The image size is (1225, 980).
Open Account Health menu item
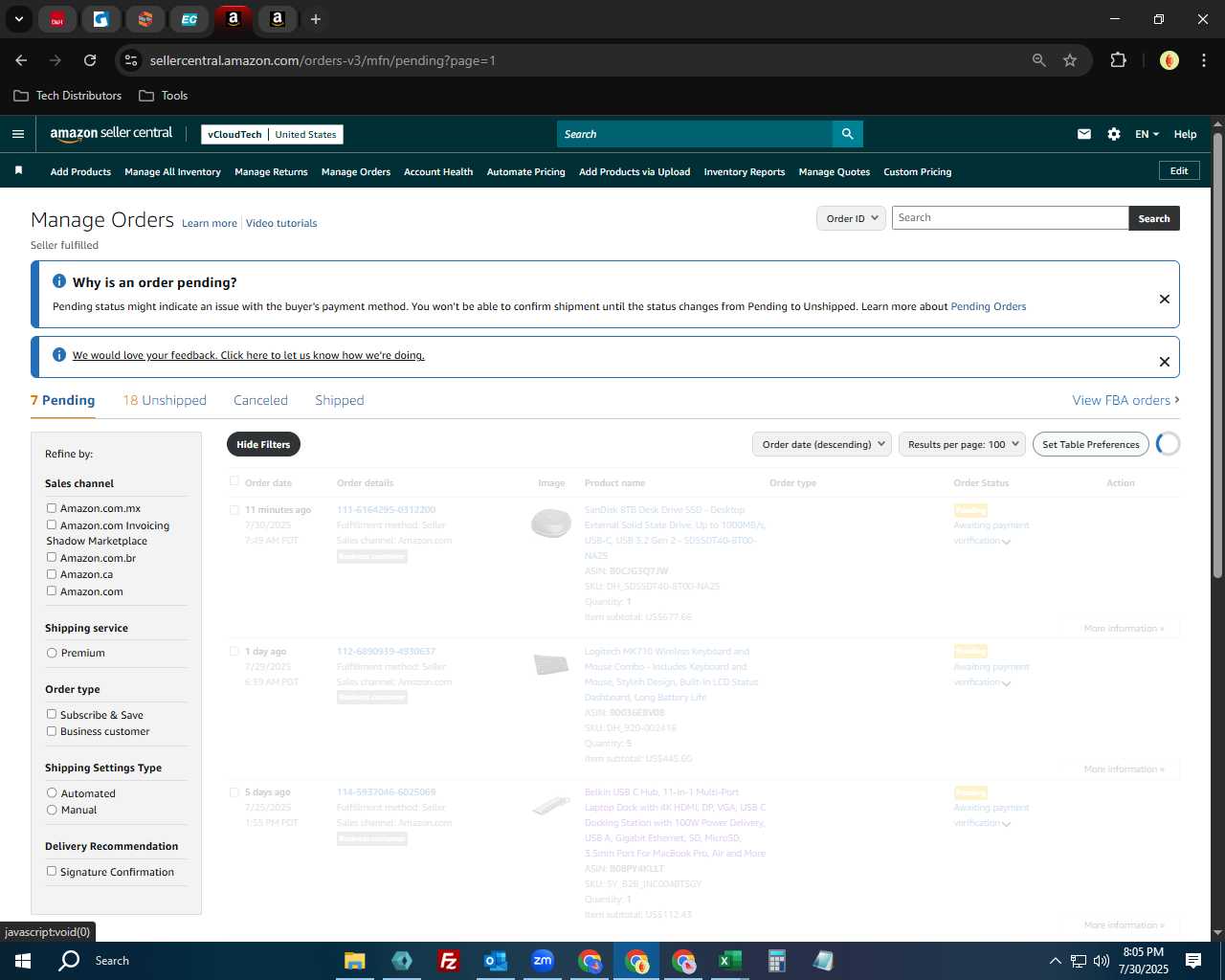tap(438, 171)
